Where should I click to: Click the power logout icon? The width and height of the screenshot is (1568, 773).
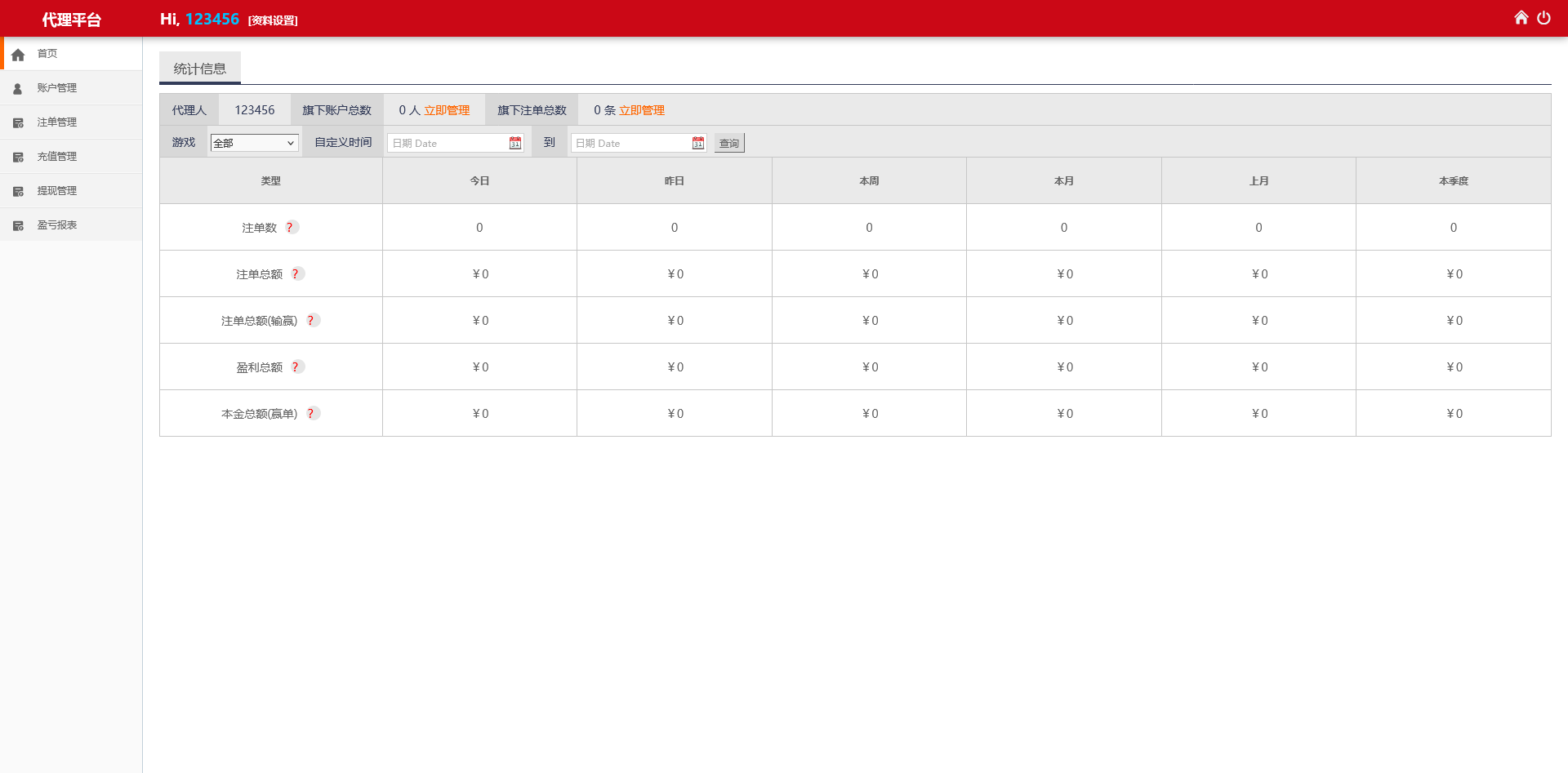coord(1543,18)
